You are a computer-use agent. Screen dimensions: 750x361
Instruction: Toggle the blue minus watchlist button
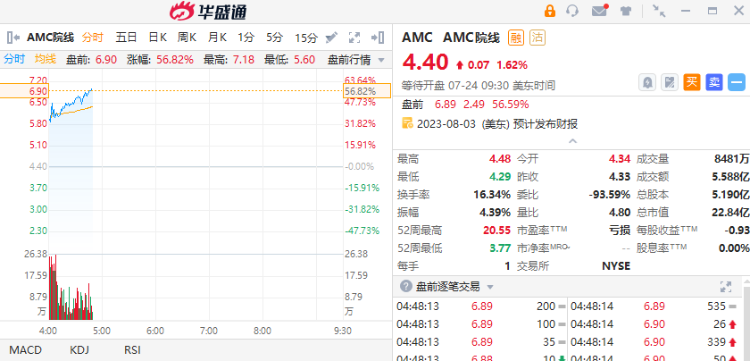737,83
